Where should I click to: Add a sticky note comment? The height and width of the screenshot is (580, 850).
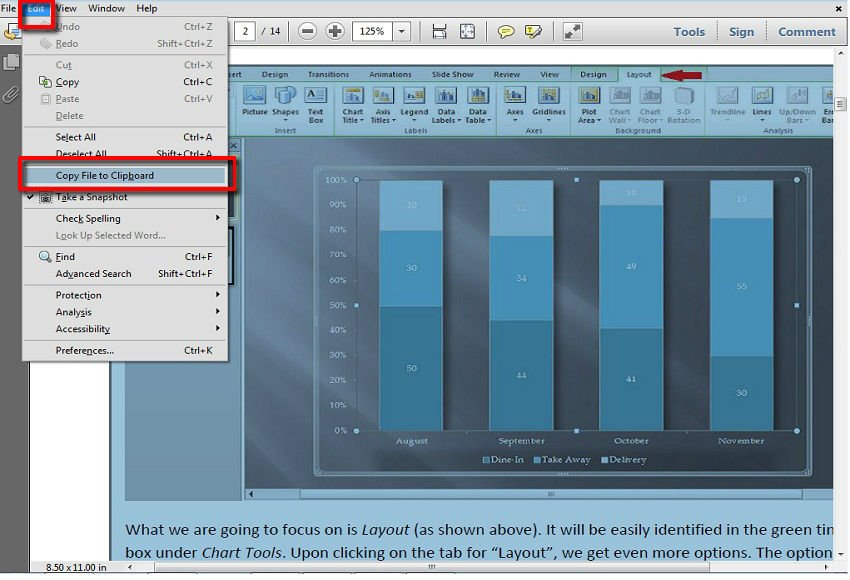click(506, 32)
